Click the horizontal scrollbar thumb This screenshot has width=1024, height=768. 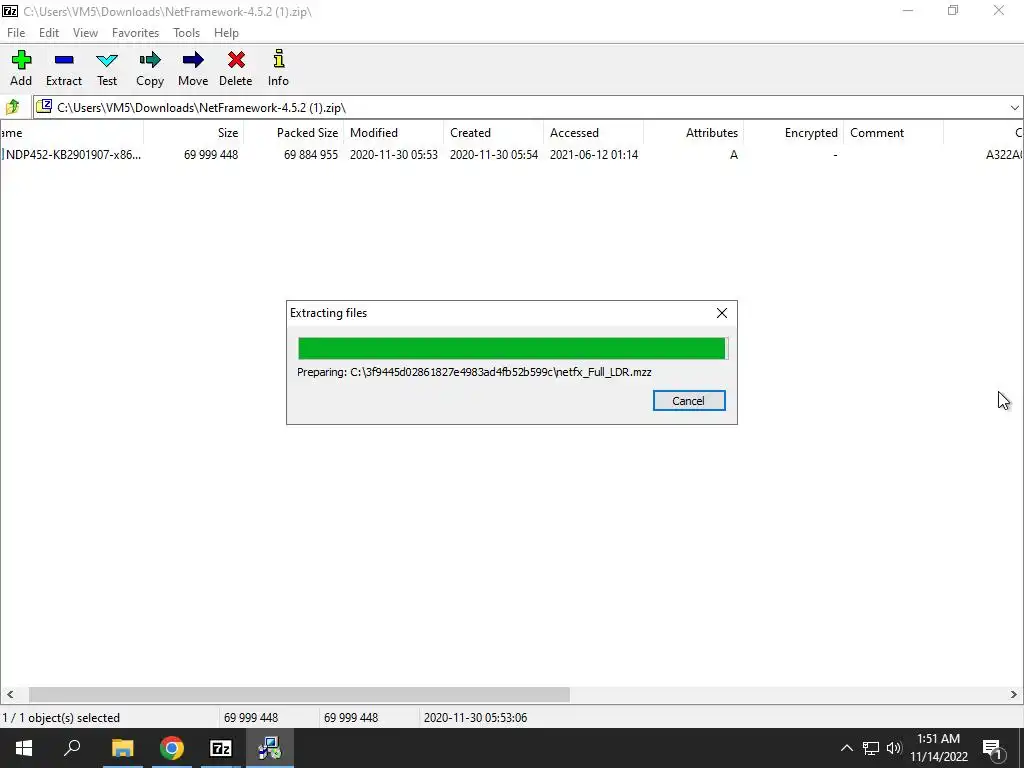point(299,694)
